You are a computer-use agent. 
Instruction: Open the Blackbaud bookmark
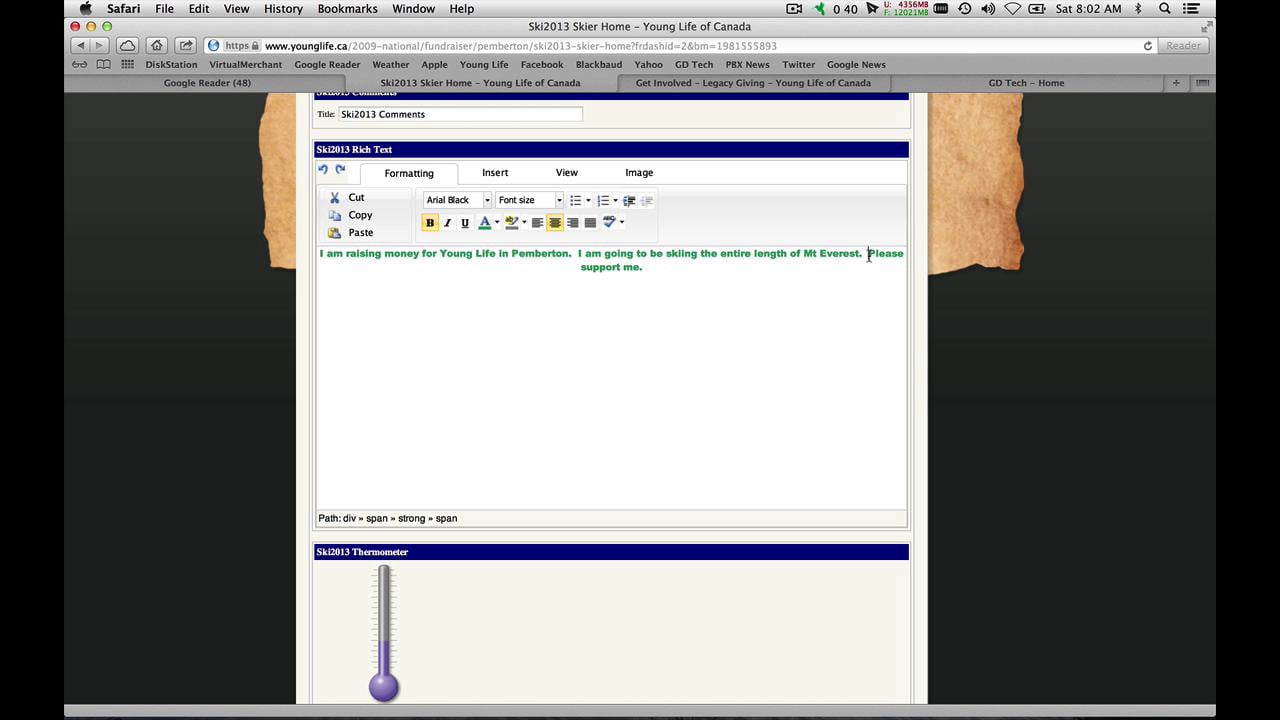(599, 65)
